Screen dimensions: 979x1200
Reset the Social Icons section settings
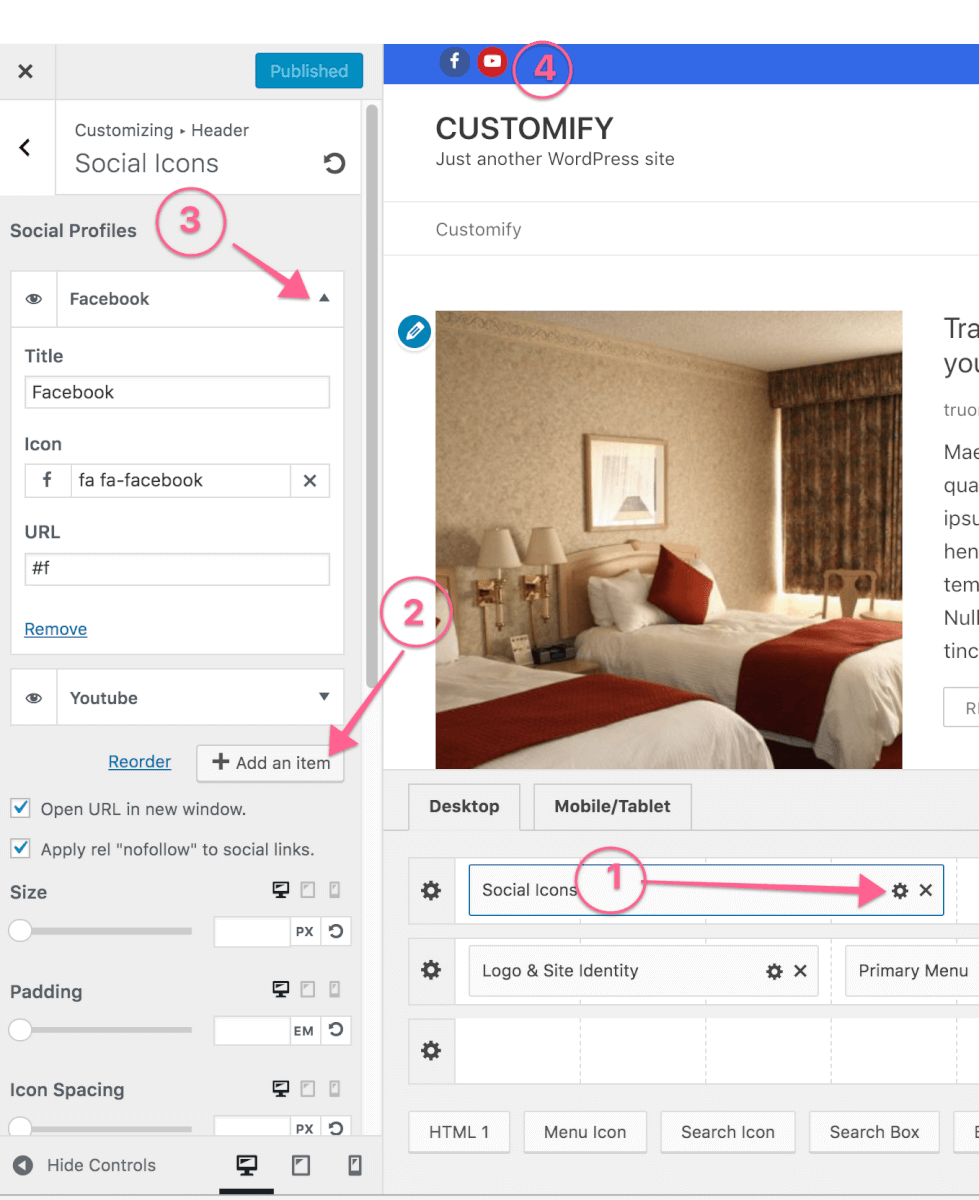click(x=335, y=163)
